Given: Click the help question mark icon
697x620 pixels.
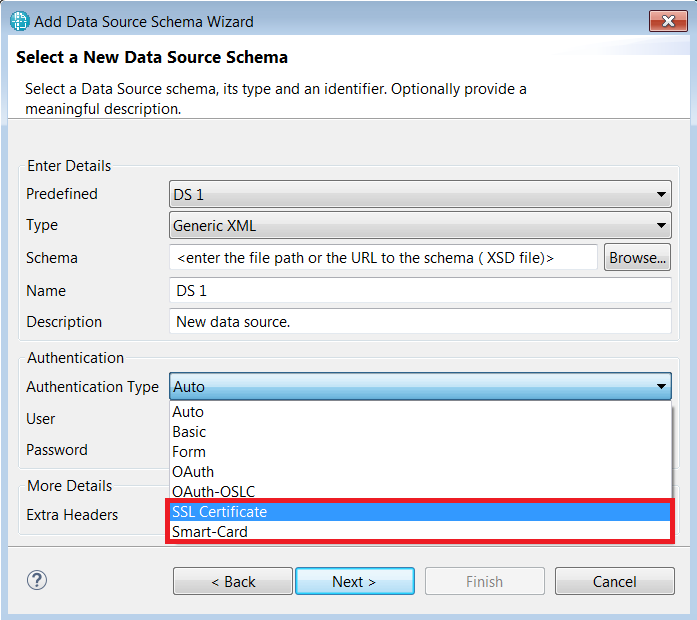Looking at the screenshot, I should pos(36,580).
